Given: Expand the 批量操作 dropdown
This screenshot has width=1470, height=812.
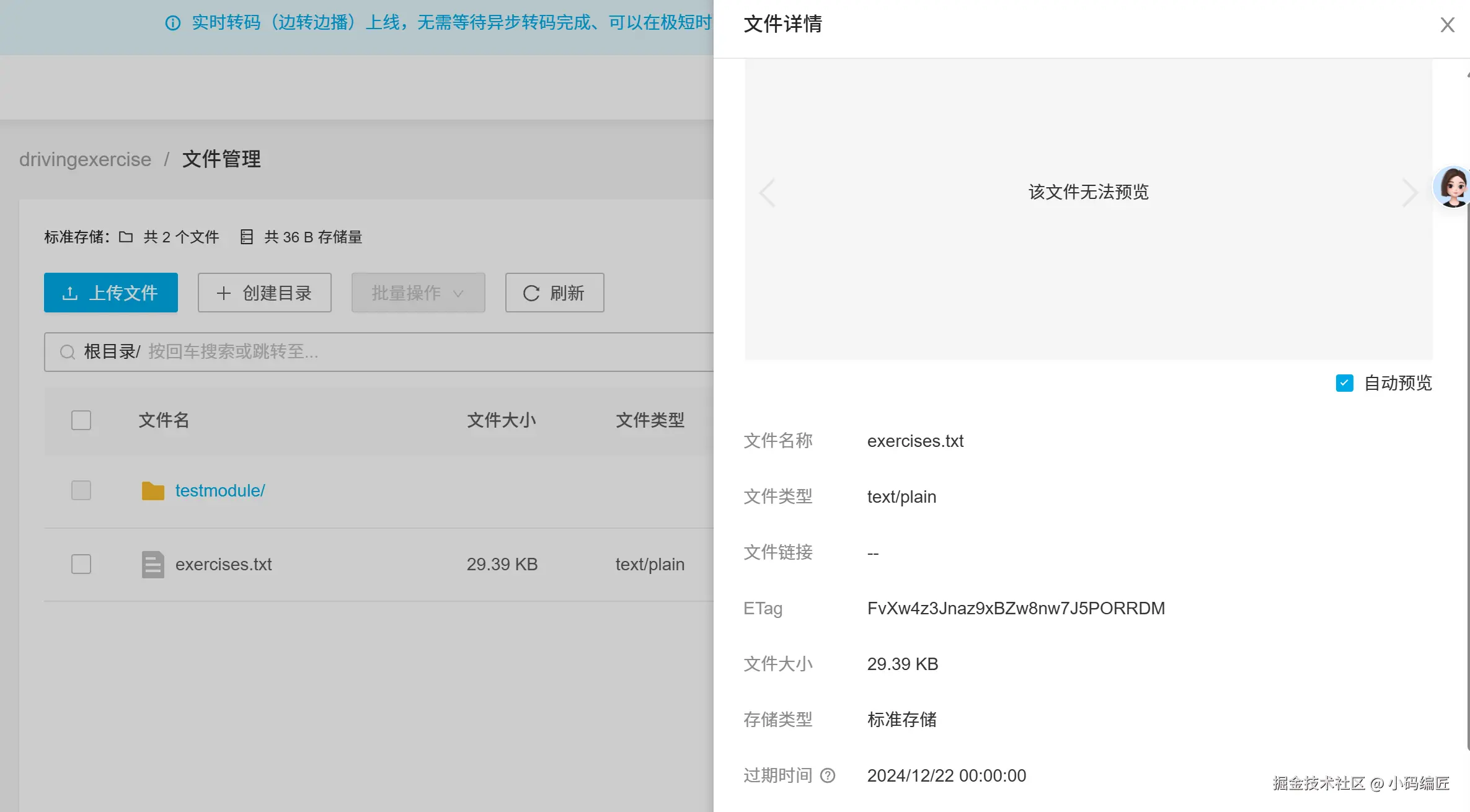Looking at the screenshot, I should (x=418, y=293).
